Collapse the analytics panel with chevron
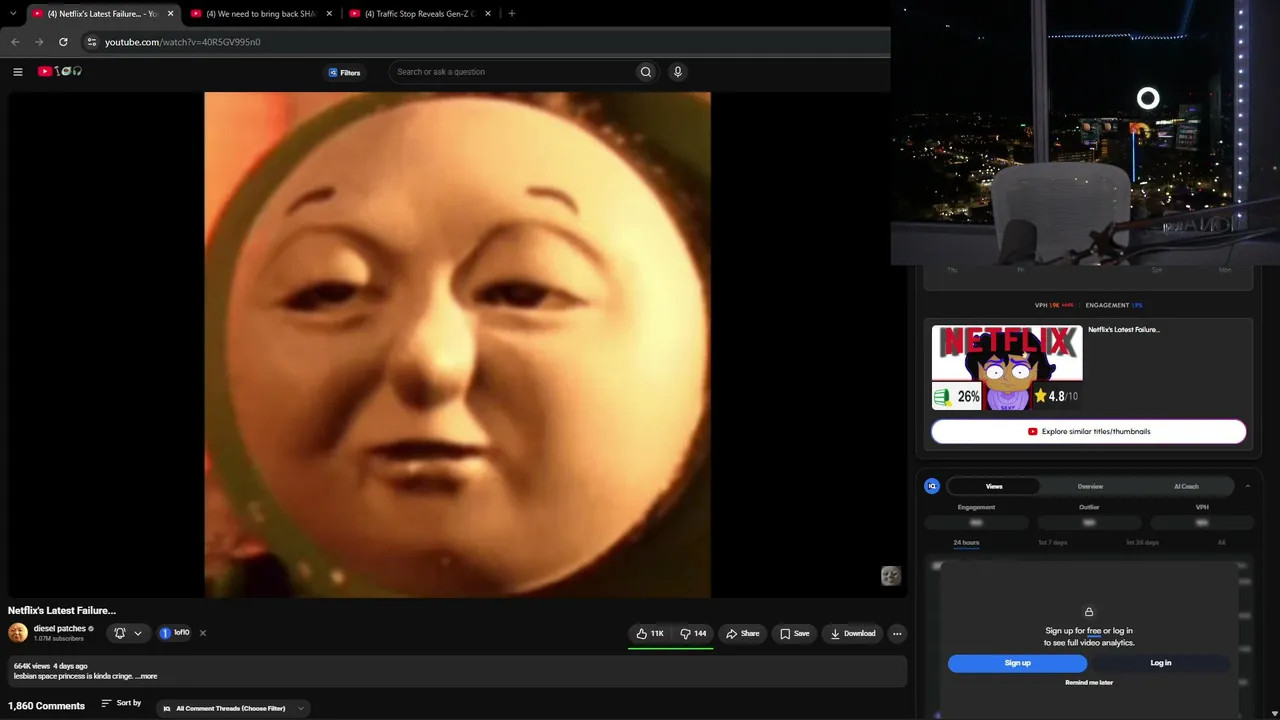 pos(1247,486)
